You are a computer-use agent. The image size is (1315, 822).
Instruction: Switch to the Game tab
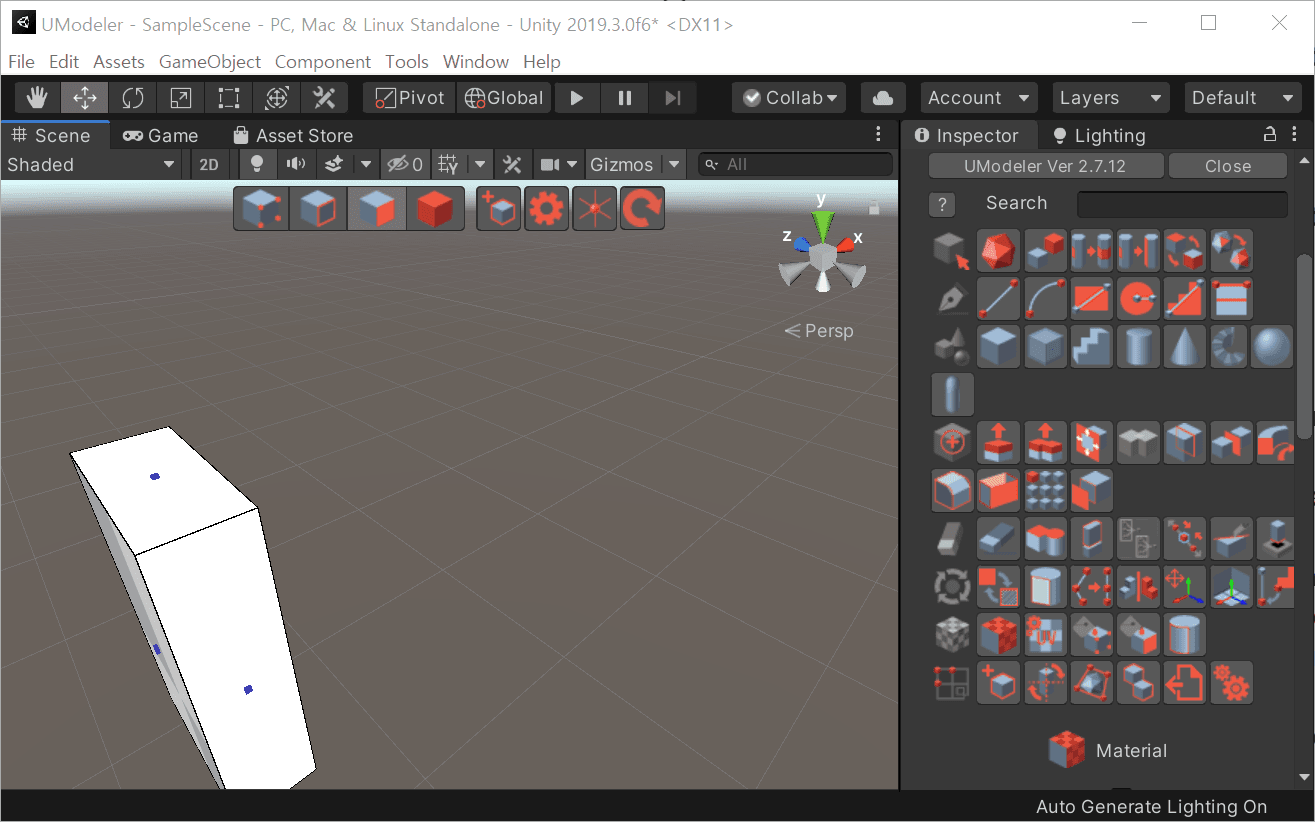pos(160,135)
